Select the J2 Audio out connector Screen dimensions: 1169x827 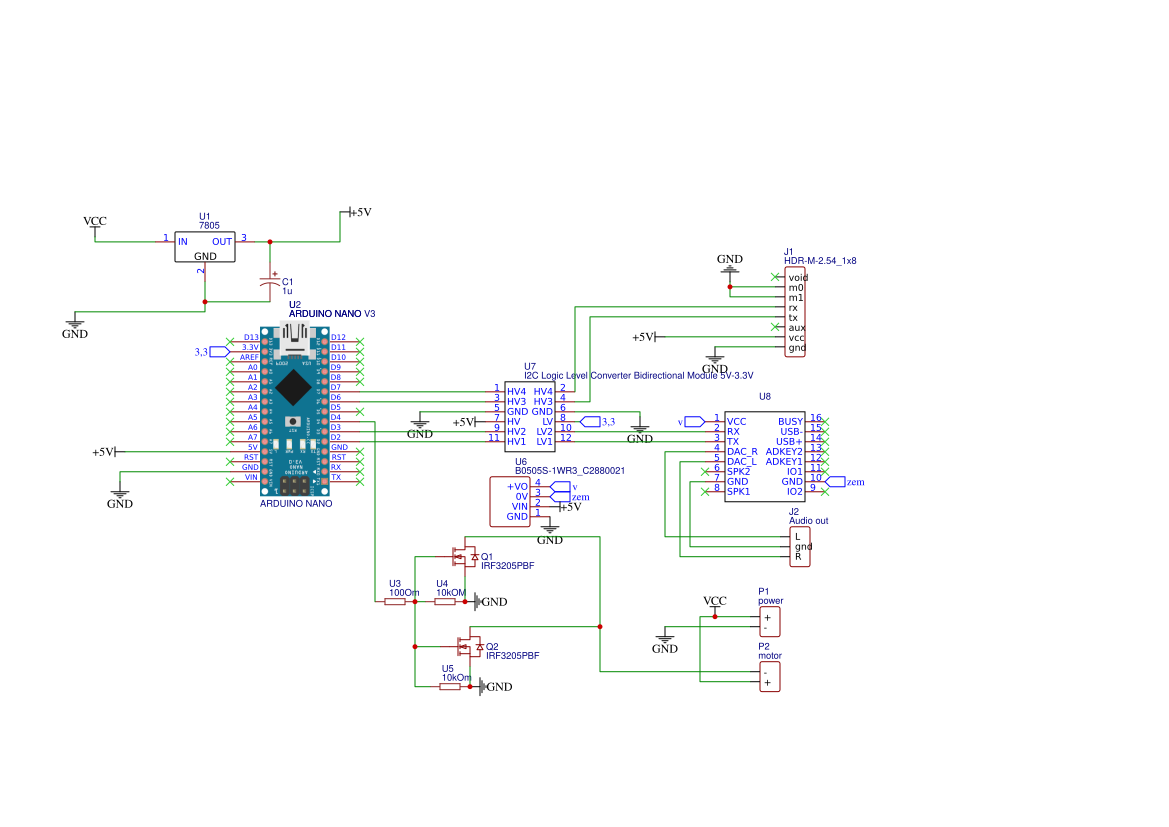800,547
